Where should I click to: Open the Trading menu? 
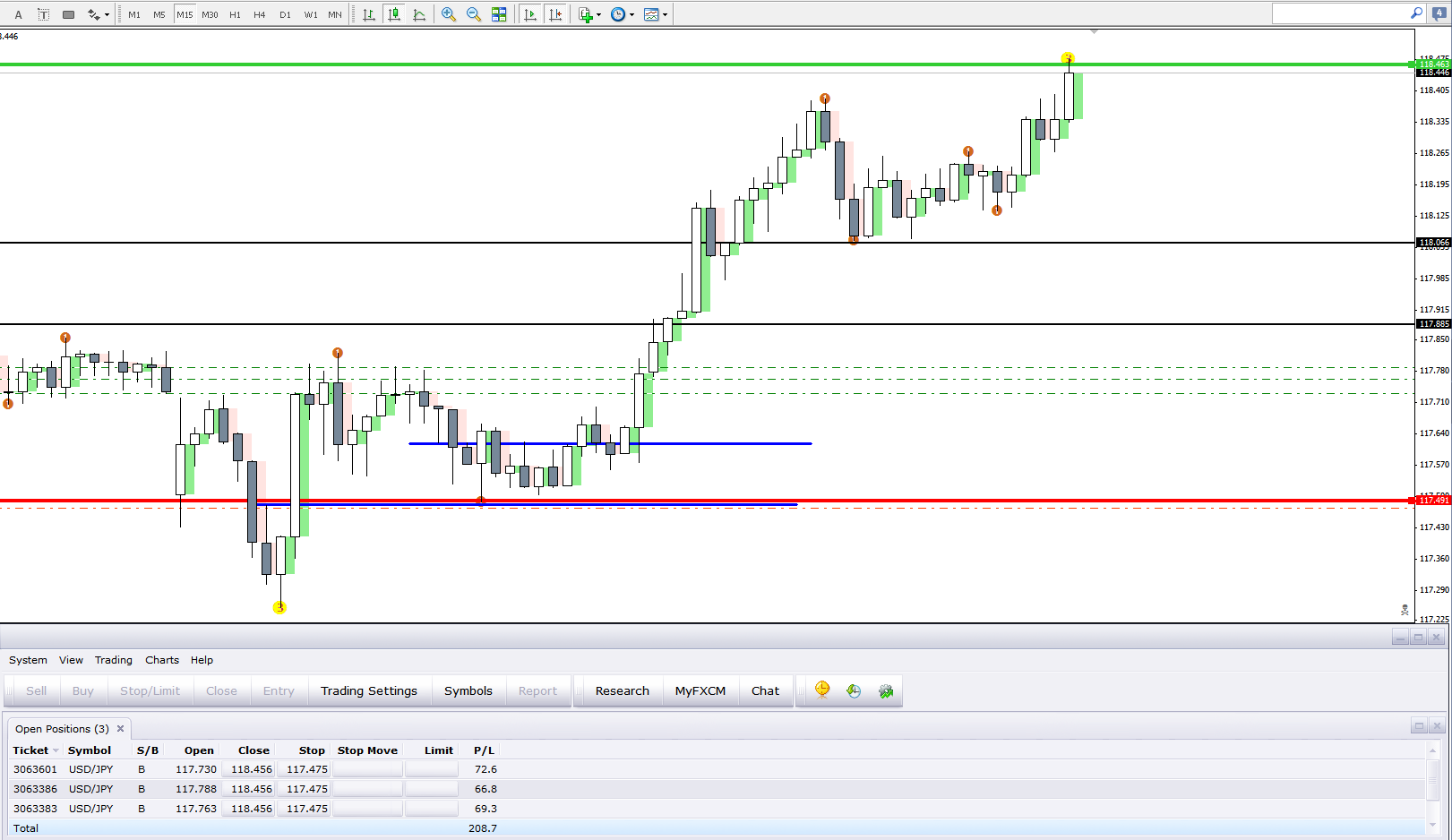click(114, 660)
